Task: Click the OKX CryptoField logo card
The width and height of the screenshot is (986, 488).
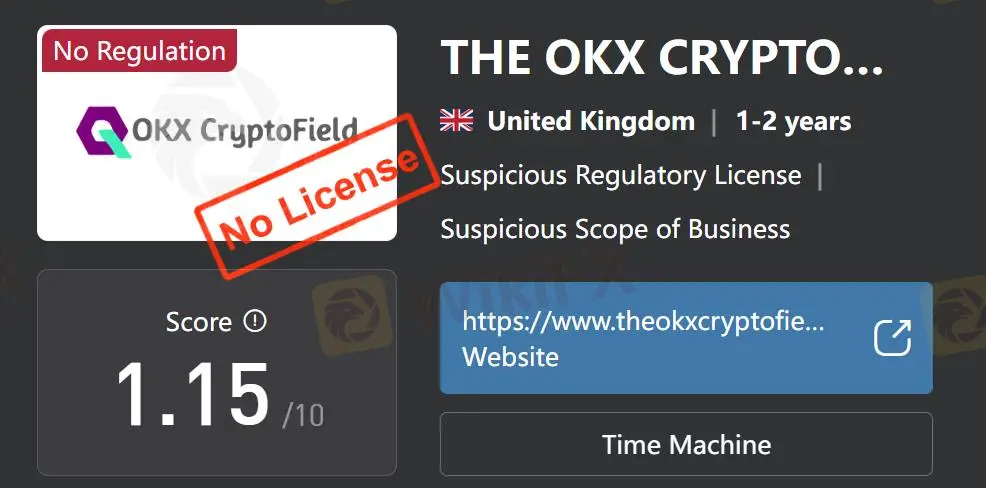Action: click(217, 133)
